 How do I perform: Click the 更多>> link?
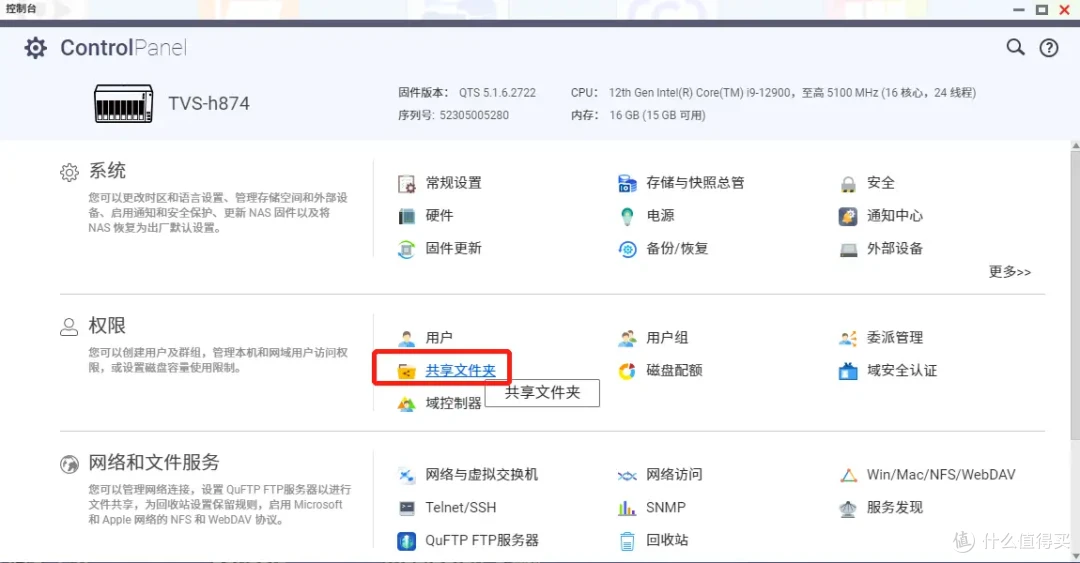(1009, 272)
